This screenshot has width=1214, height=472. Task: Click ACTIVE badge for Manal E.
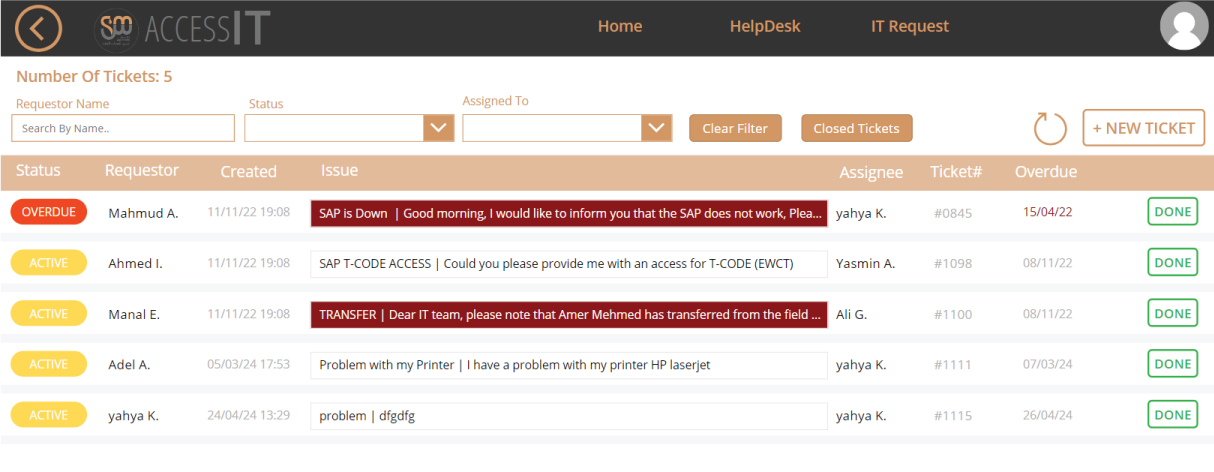click(x=49, y=314)
